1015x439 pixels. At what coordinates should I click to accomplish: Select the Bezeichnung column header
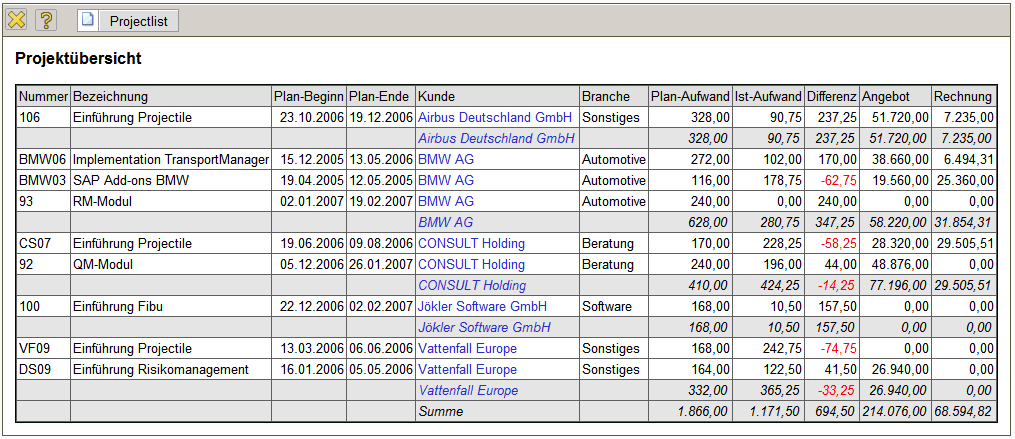[x=111, y=97]
